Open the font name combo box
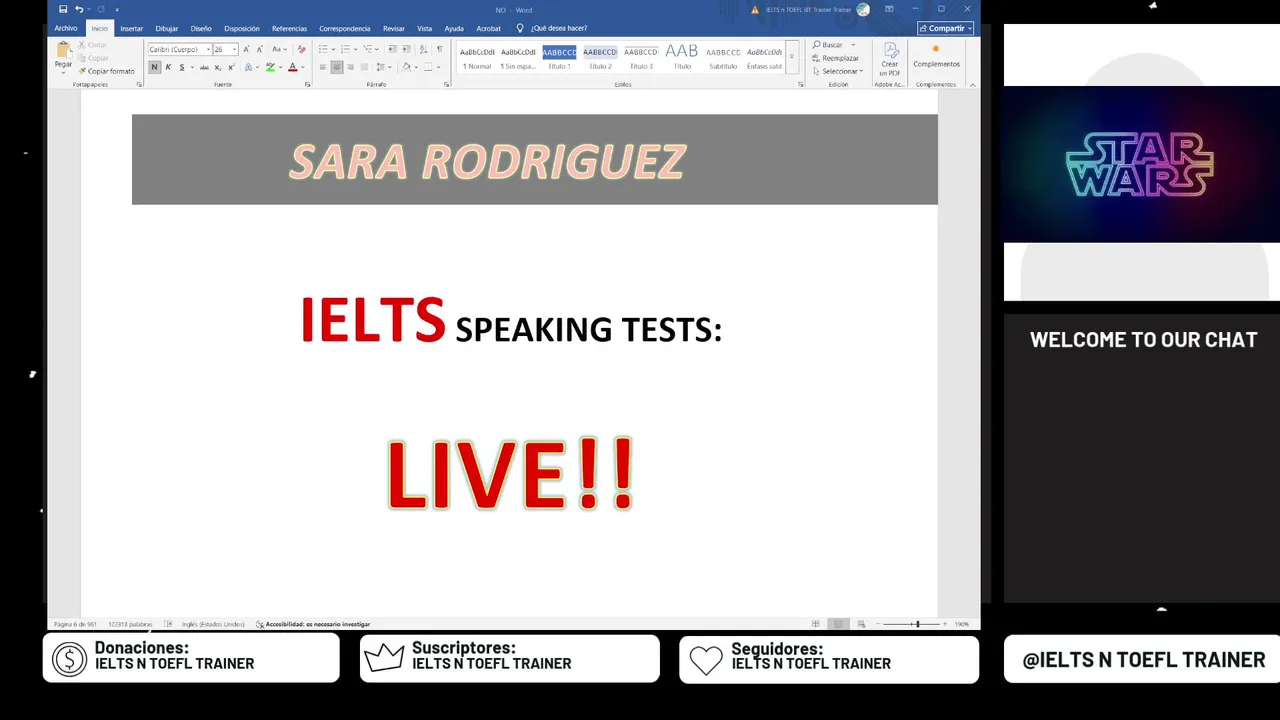 [x=179, y=49]
